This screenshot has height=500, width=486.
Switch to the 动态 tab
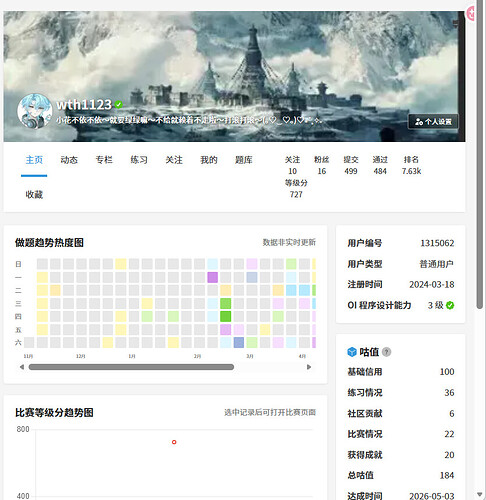[69, 160]
